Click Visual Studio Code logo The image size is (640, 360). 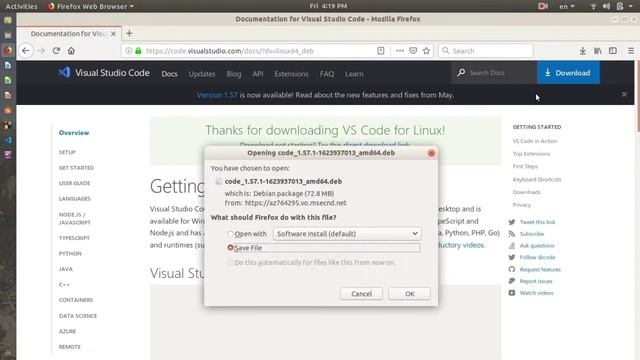click(103, 73)
